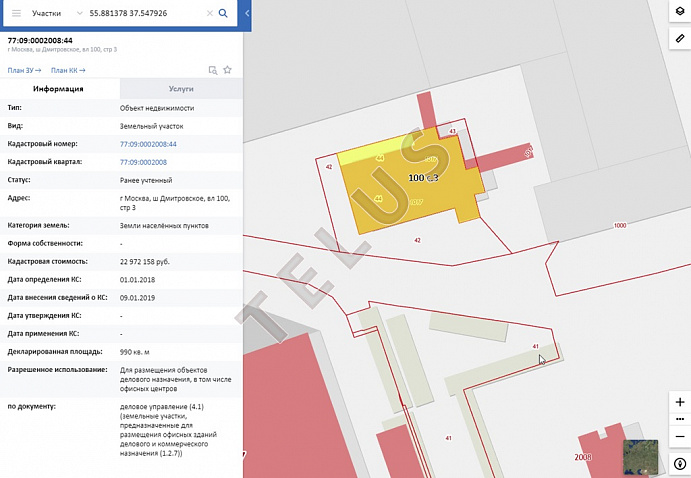Open the Участки search type dropdown
Image resolution: width=691 pixels, height=478 pixels.
click(x=56, y=13)
